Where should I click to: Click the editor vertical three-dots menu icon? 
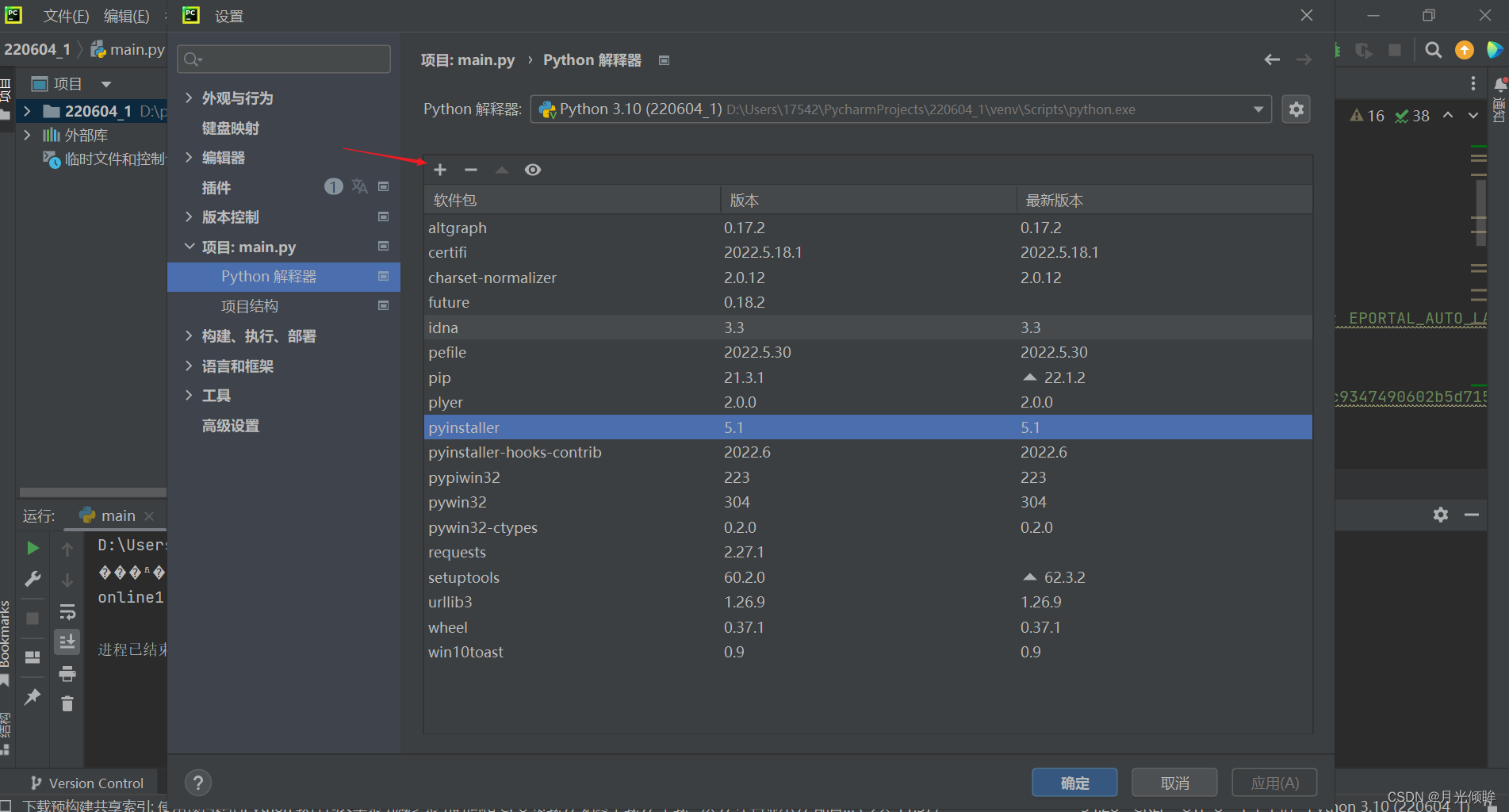click(x=1473, y=83)
